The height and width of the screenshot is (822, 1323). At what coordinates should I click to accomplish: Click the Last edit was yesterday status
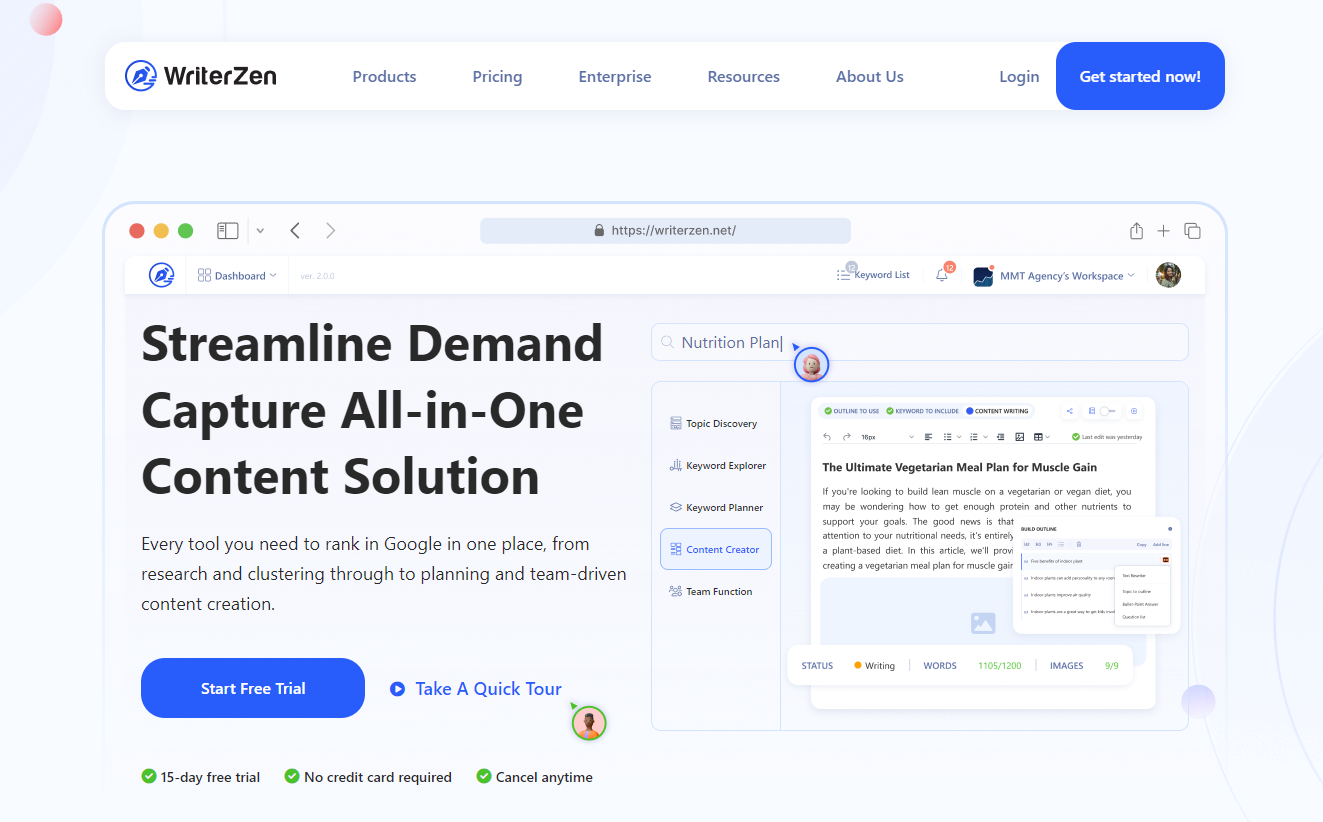(1107, 437)
